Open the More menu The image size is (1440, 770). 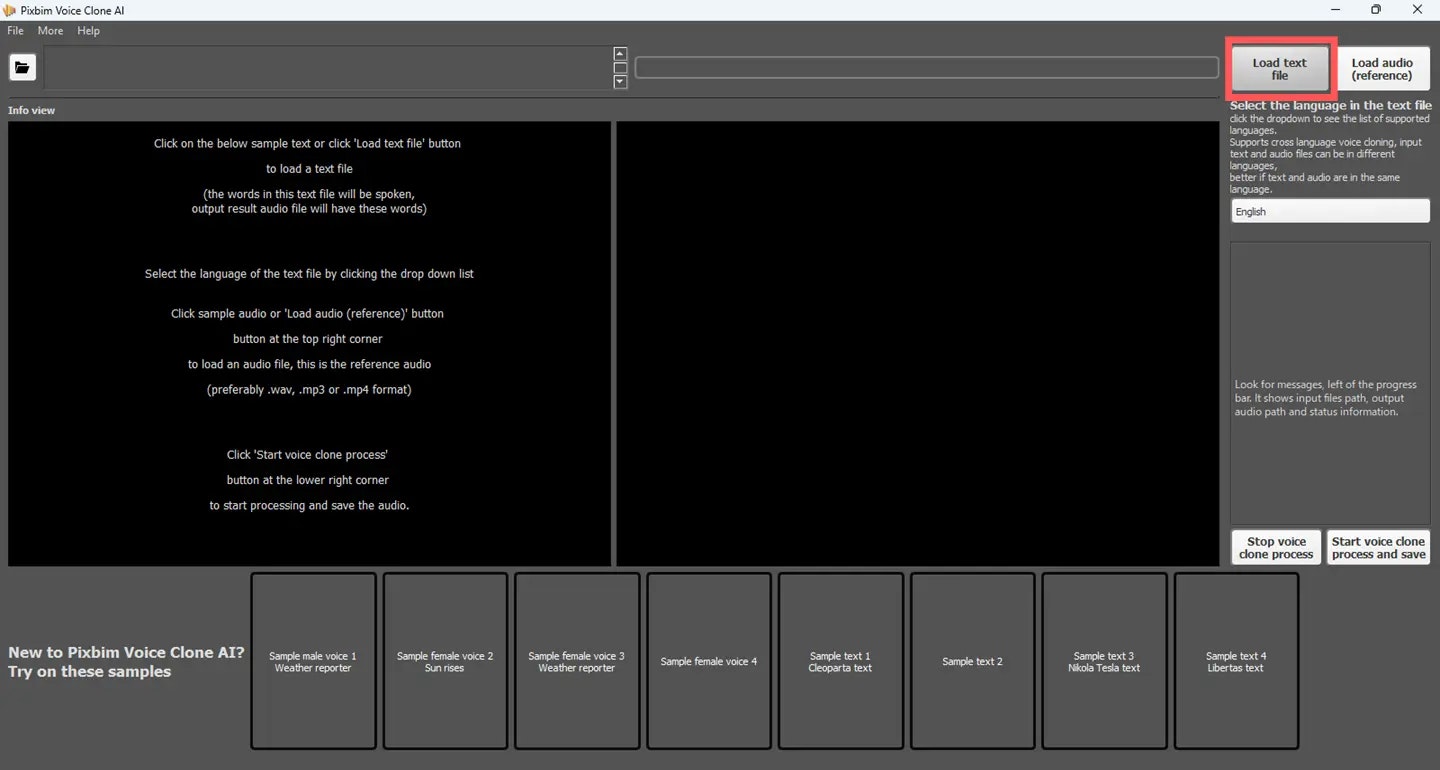[50, 31]
